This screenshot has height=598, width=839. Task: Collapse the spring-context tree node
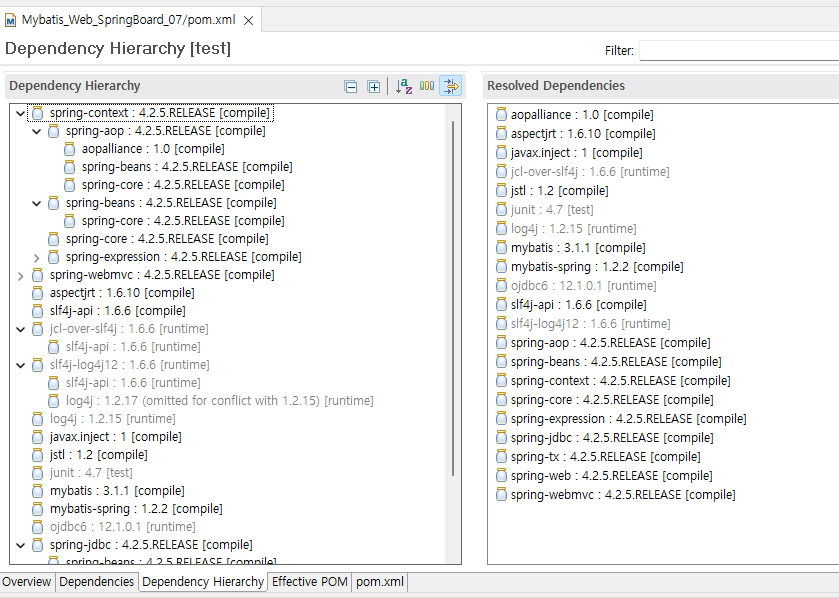click(20, 113)
